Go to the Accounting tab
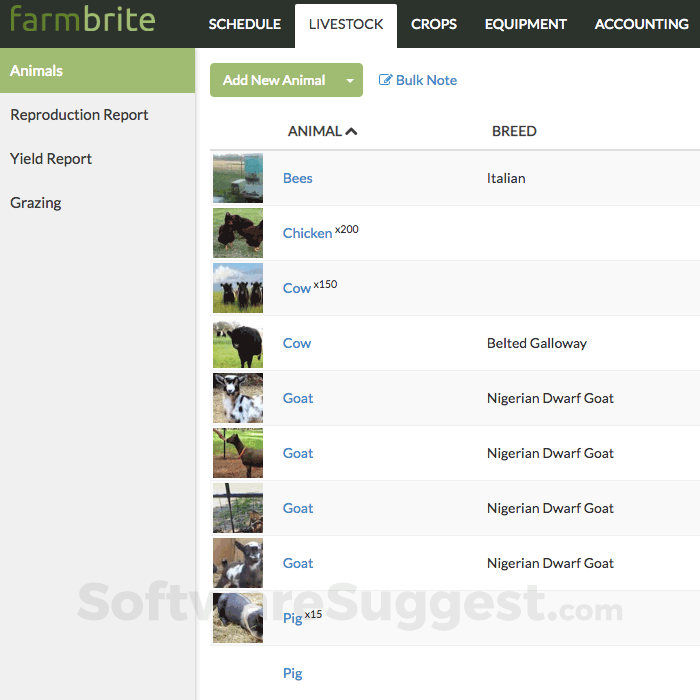700x700 pixels. coord(642,24)
